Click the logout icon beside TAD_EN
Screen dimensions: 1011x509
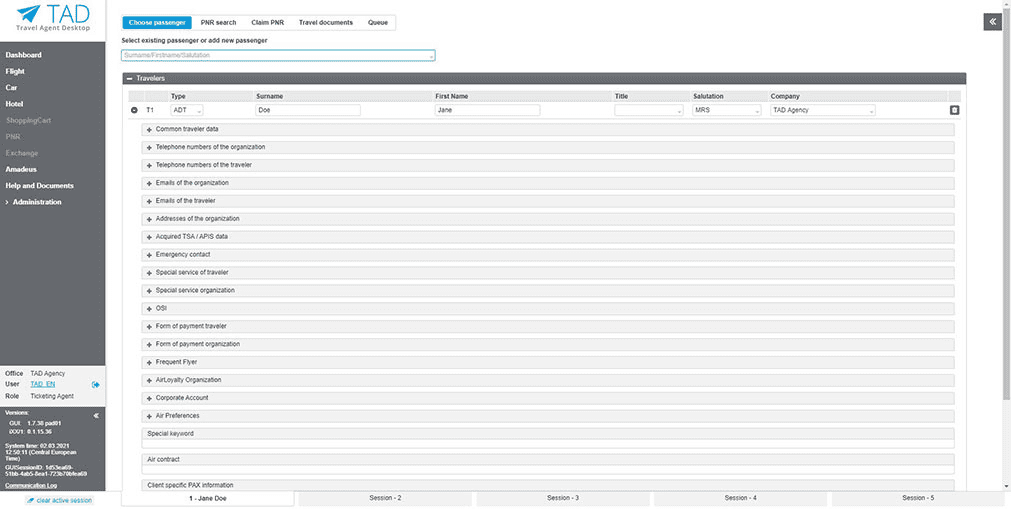tap(96, 384)
